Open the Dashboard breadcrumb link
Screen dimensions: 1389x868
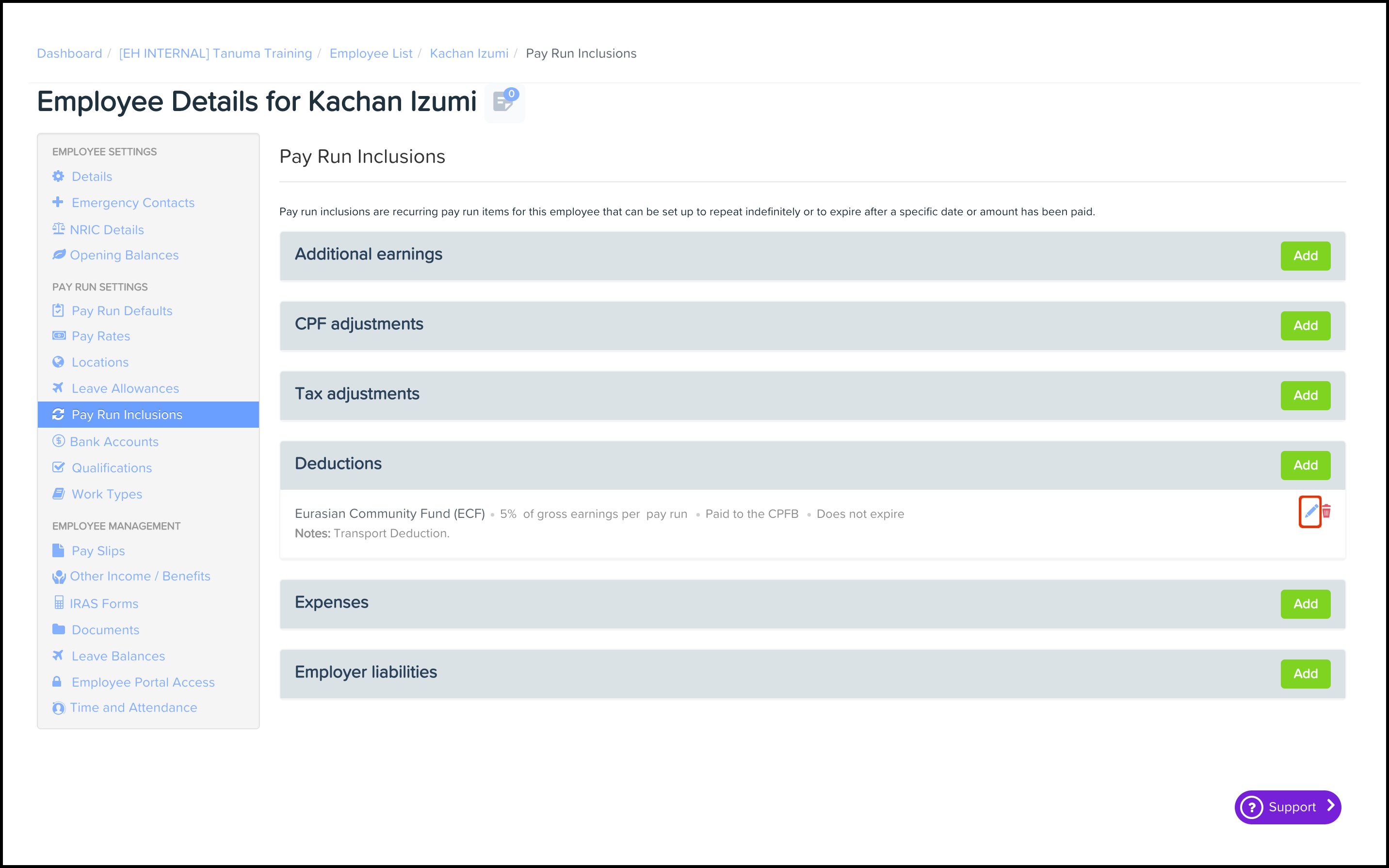69,53
